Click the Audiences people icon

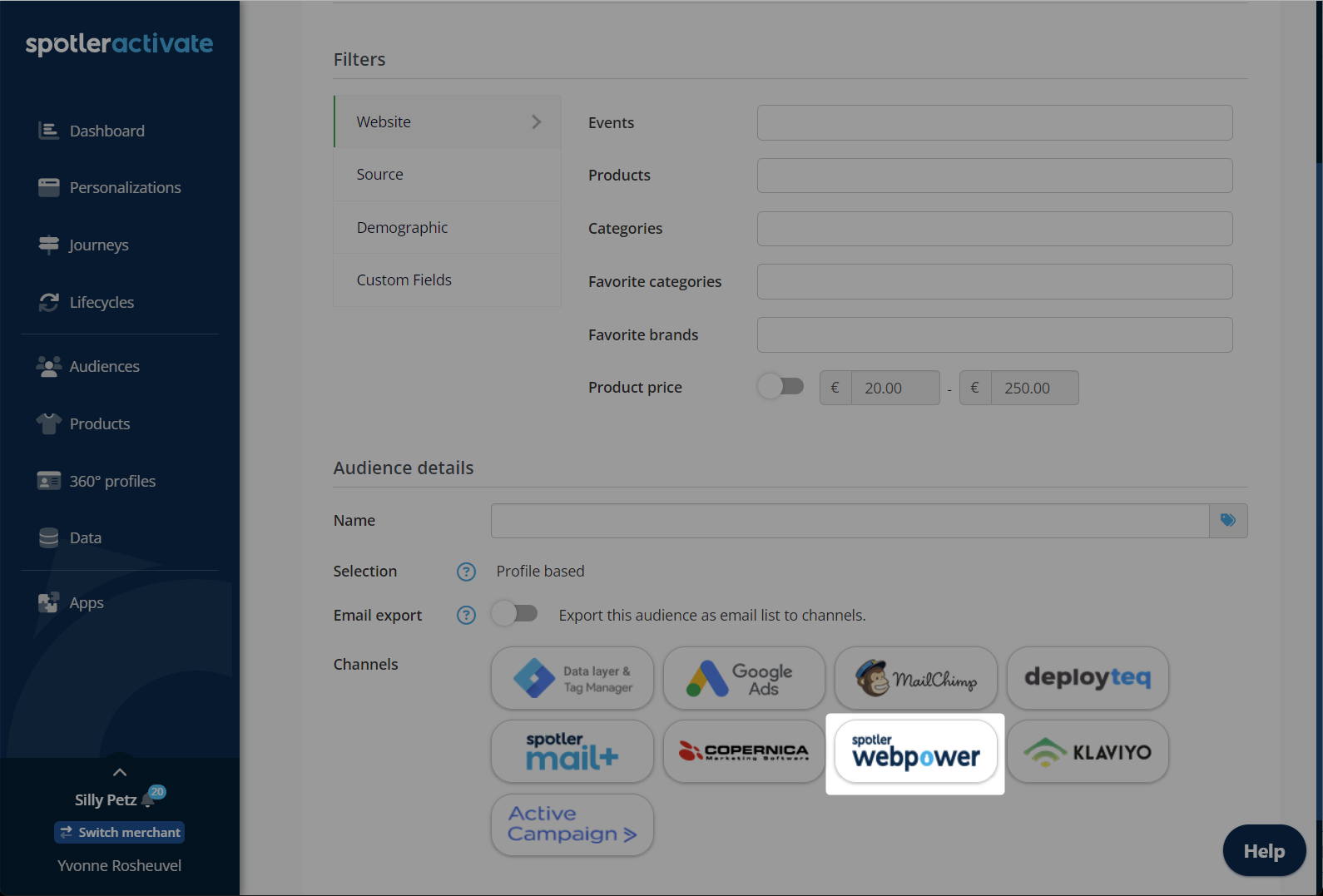(x=49, y=366)
